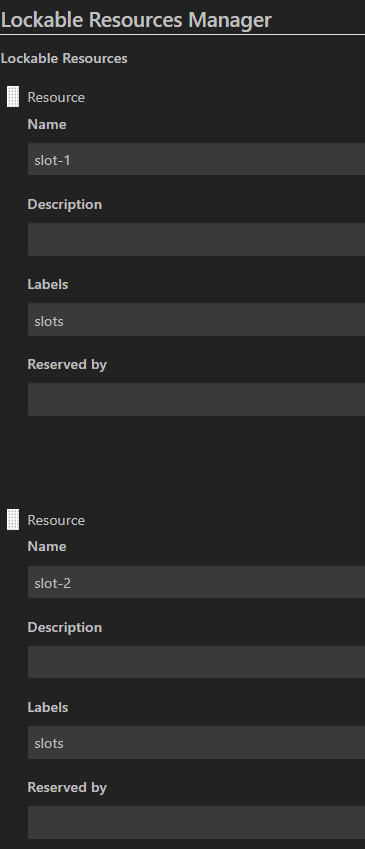This screenshot has width=365, height=849.
Task: Focus the Name field containing slot-2
Action: (x=196, y=583)
